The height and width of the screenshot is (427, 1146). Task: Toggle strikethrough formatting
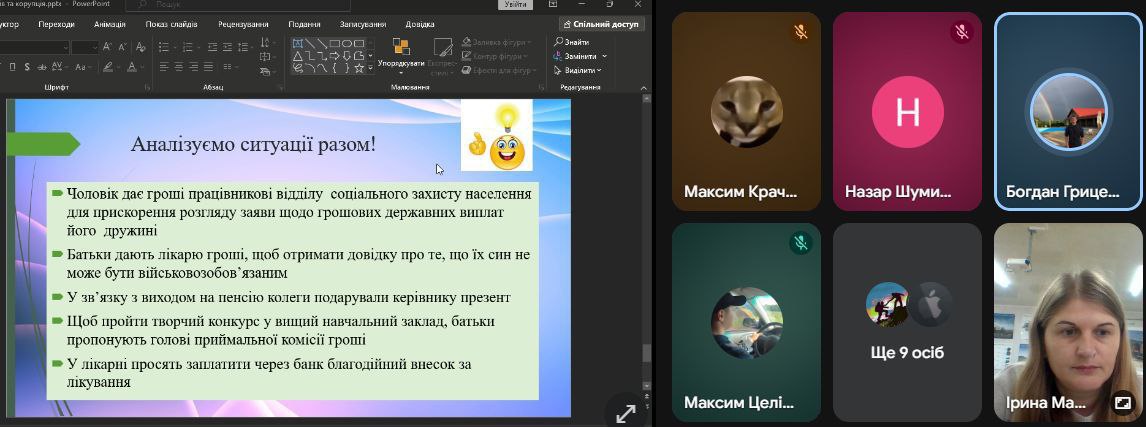click(42, 67)
